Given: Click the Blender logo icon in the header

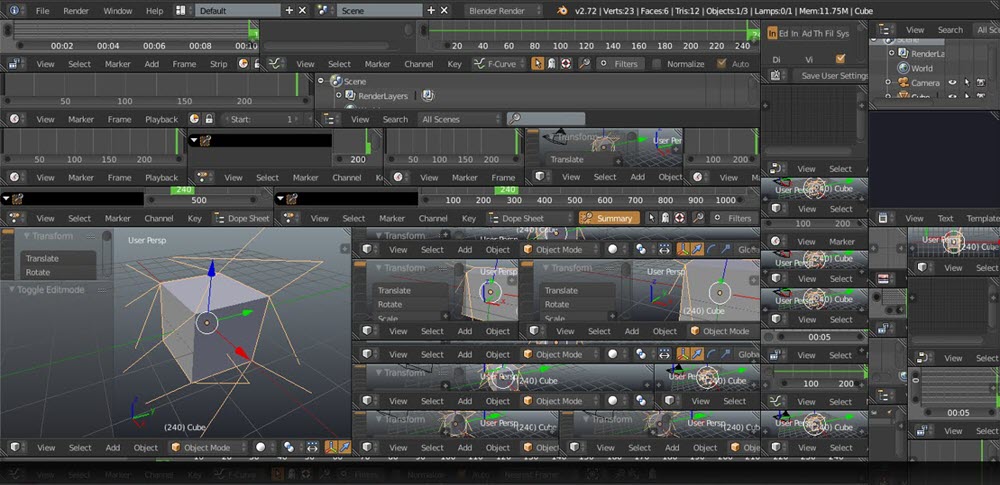Looking at the screenshot, I should pos(563,10).
